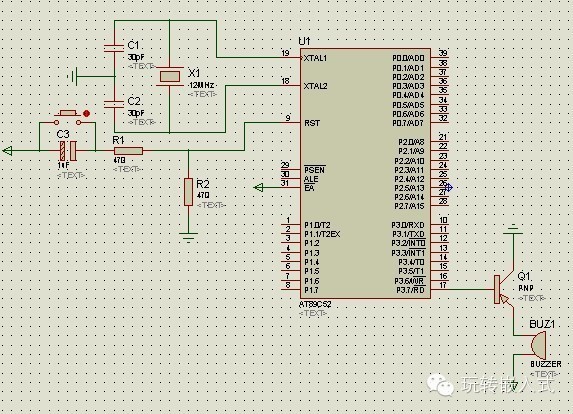Toggle the reset push button switch
Screen dimensions: 573x414
click(x=68, y=117)
